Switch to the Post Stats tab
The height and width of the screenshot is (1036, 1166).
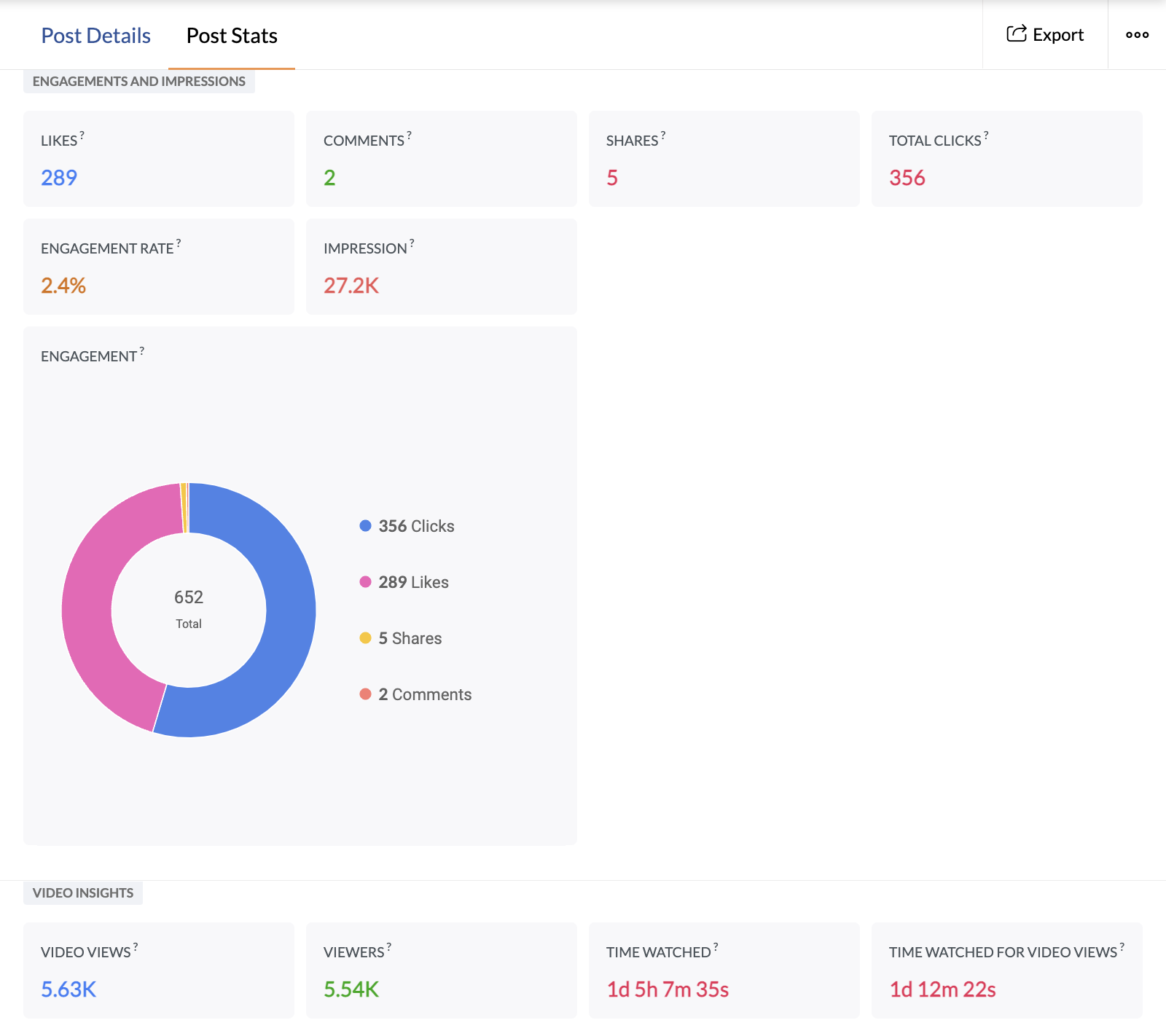(x=231, y=35)
